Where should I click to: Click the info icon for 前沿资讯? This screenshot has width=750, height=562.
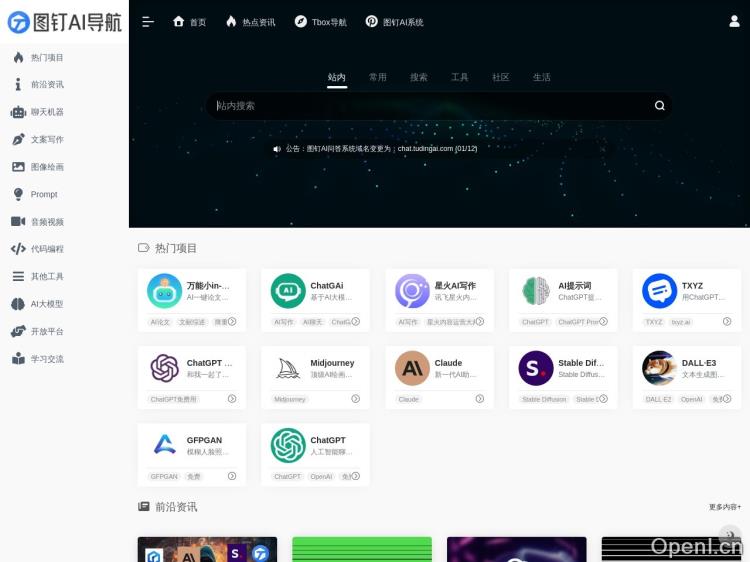pyautogui.click(x=18, y=85)
